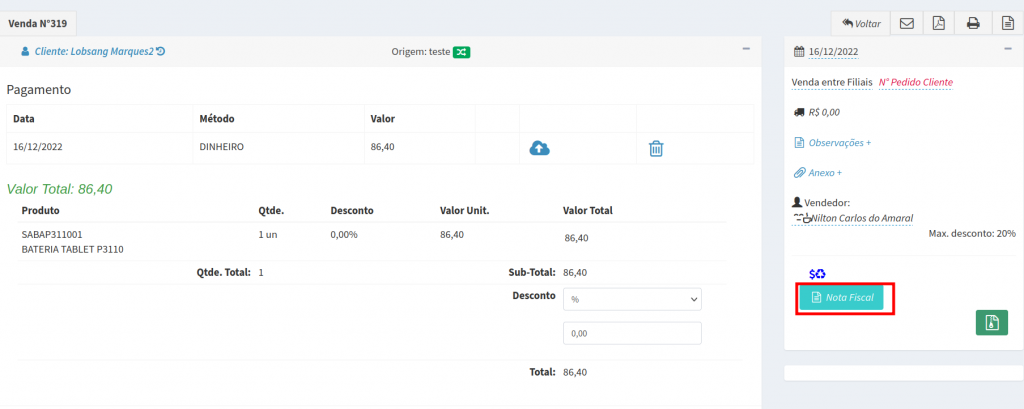The width and height of the screenshot is (1024, 409).
Task: Open the document icon in top toolbar
Action: coord(1005,23)
